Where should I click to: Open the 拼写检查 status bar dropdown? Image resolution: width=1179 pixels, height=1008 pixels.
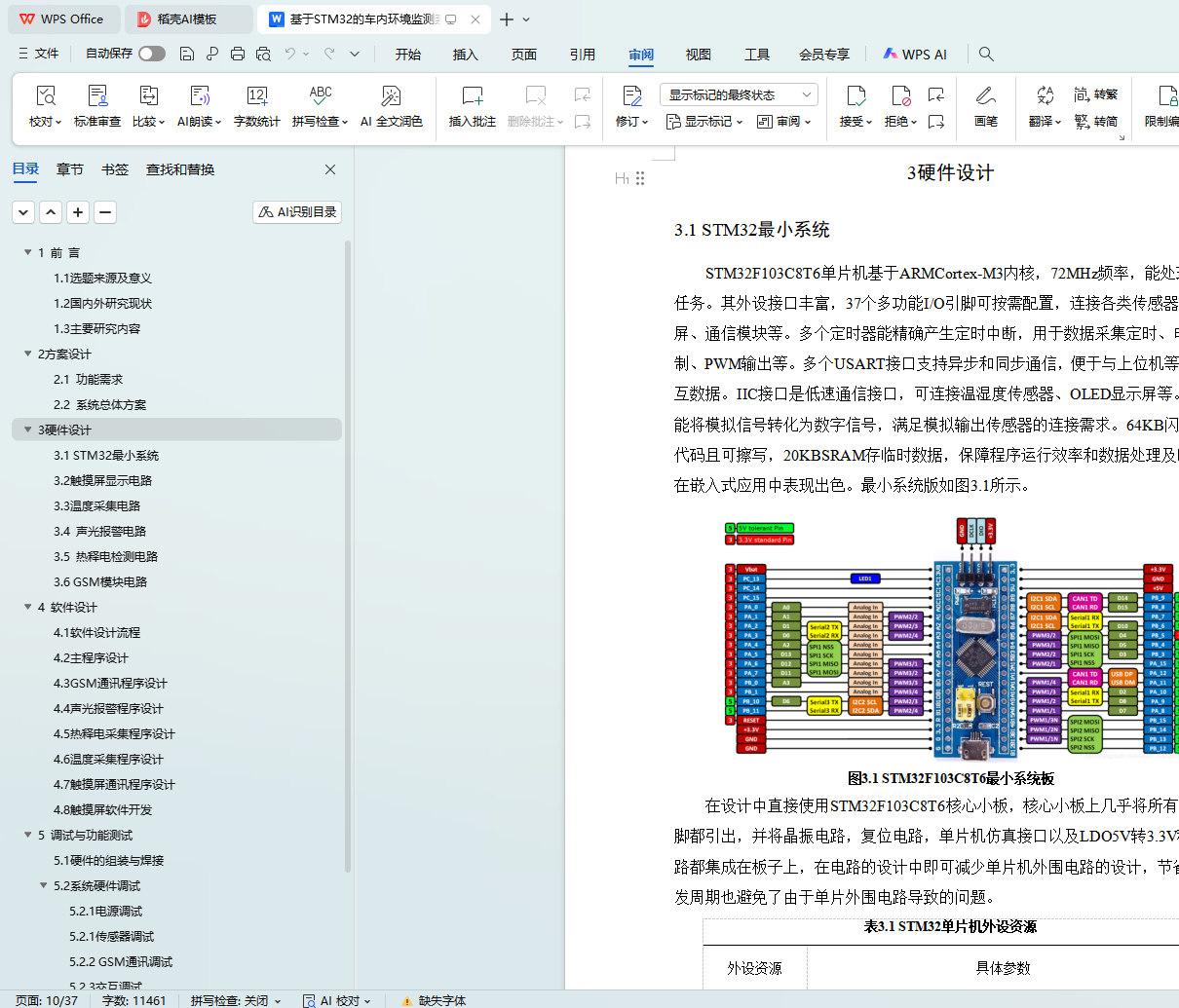pyautogui.click(x=236, y=1000)
